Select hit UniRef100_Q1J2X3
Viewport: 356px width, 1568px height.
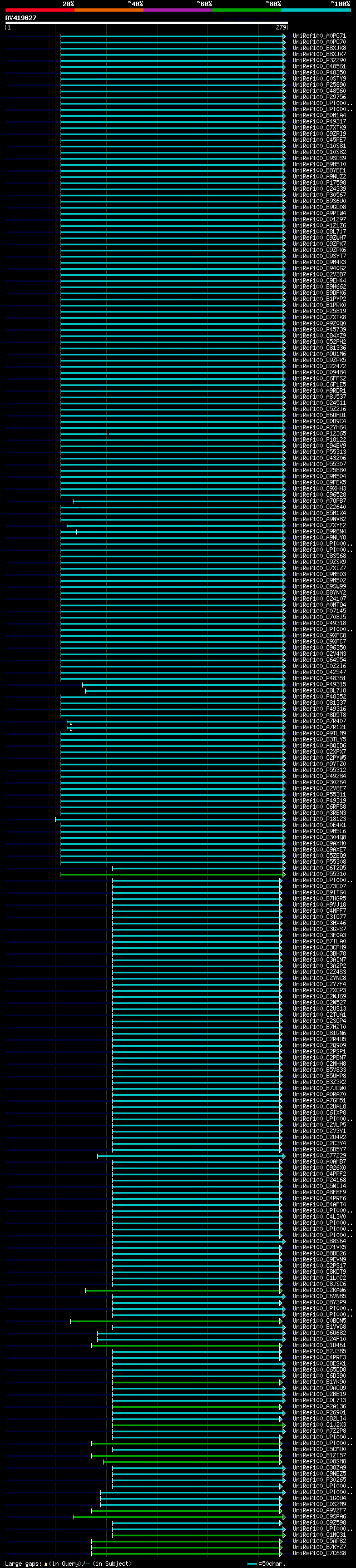(x=319, y=1425)
